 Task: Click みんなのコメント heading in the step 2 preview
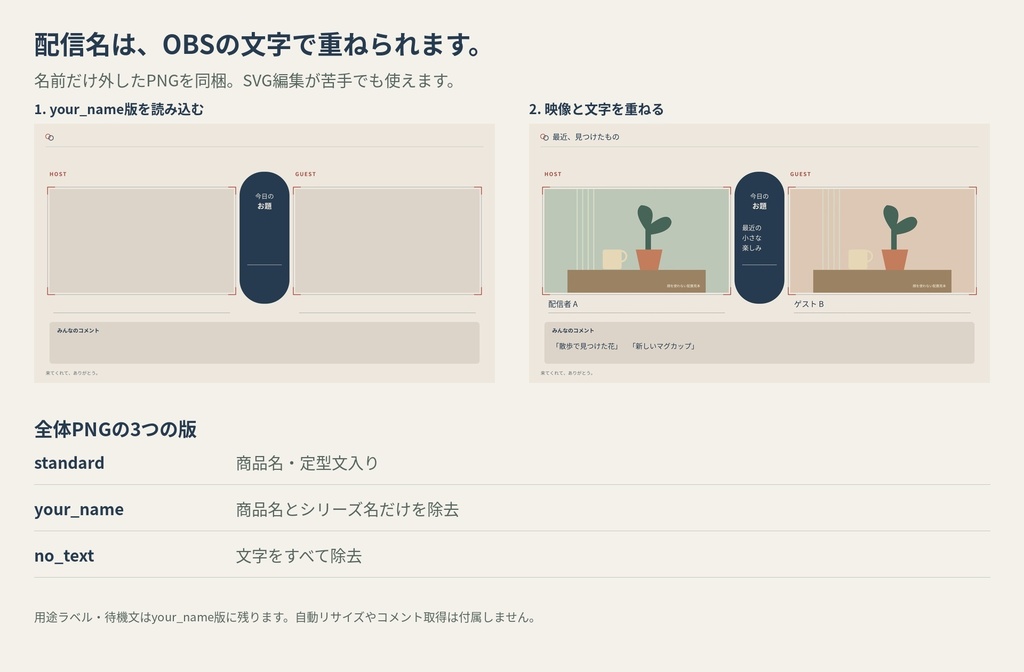click(x=573, y=330)
